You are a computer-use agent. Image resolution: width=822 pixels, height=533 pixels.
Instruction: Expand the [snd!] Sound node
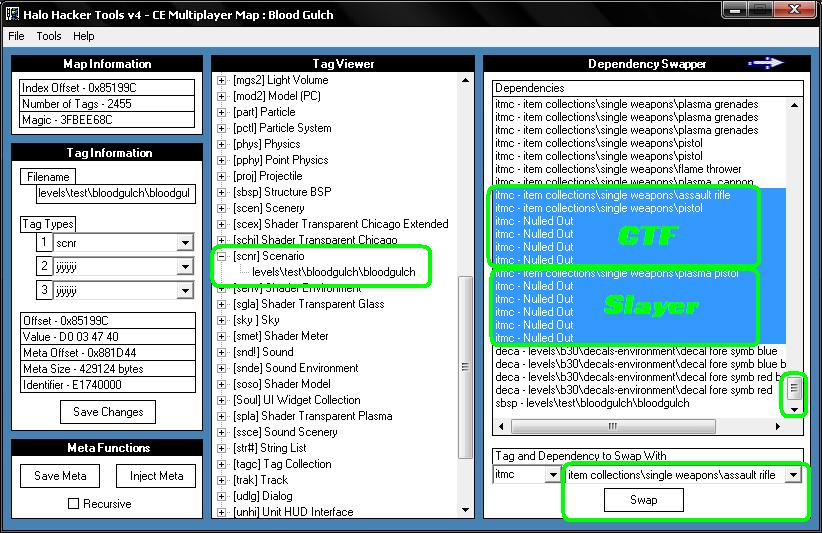[x=222, y=352]
